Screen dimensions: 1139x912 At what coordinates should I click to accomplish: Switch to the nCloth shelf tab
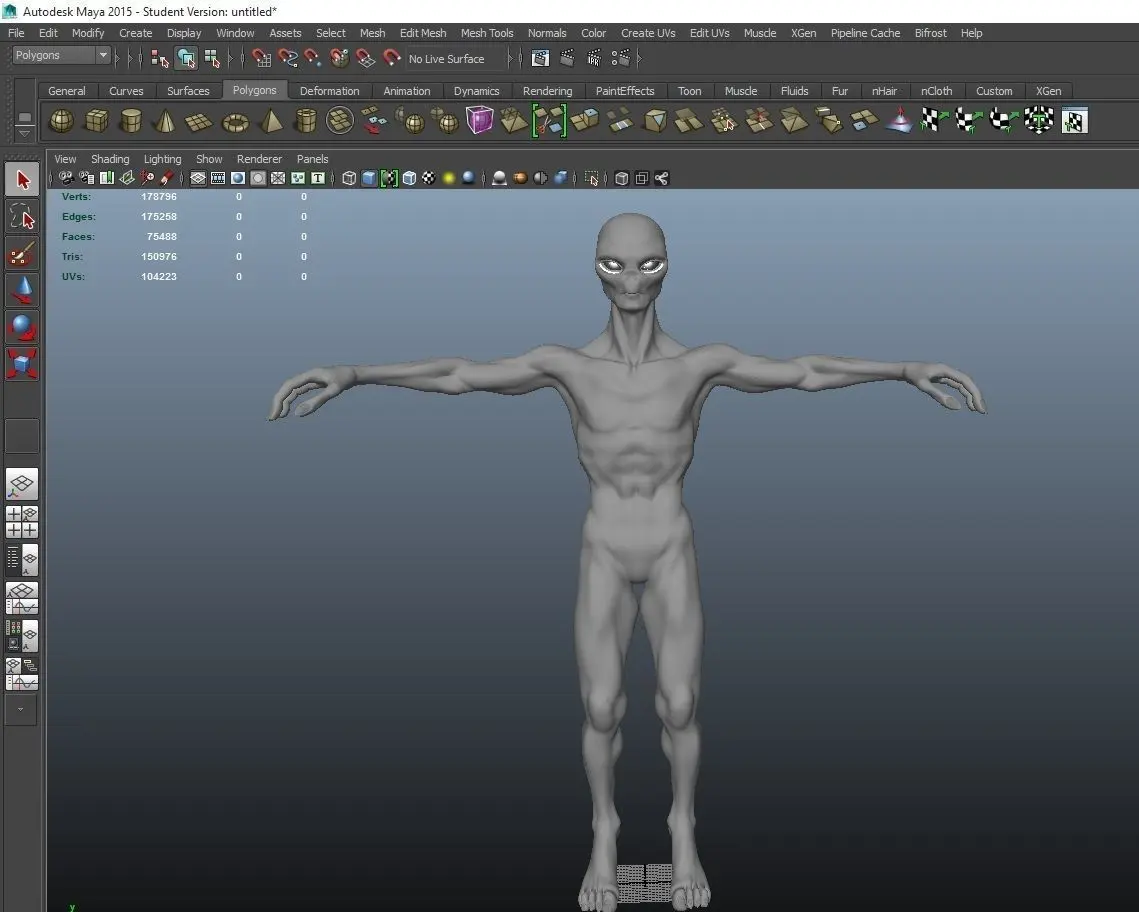pyautogui.click(x=936, y=91)
